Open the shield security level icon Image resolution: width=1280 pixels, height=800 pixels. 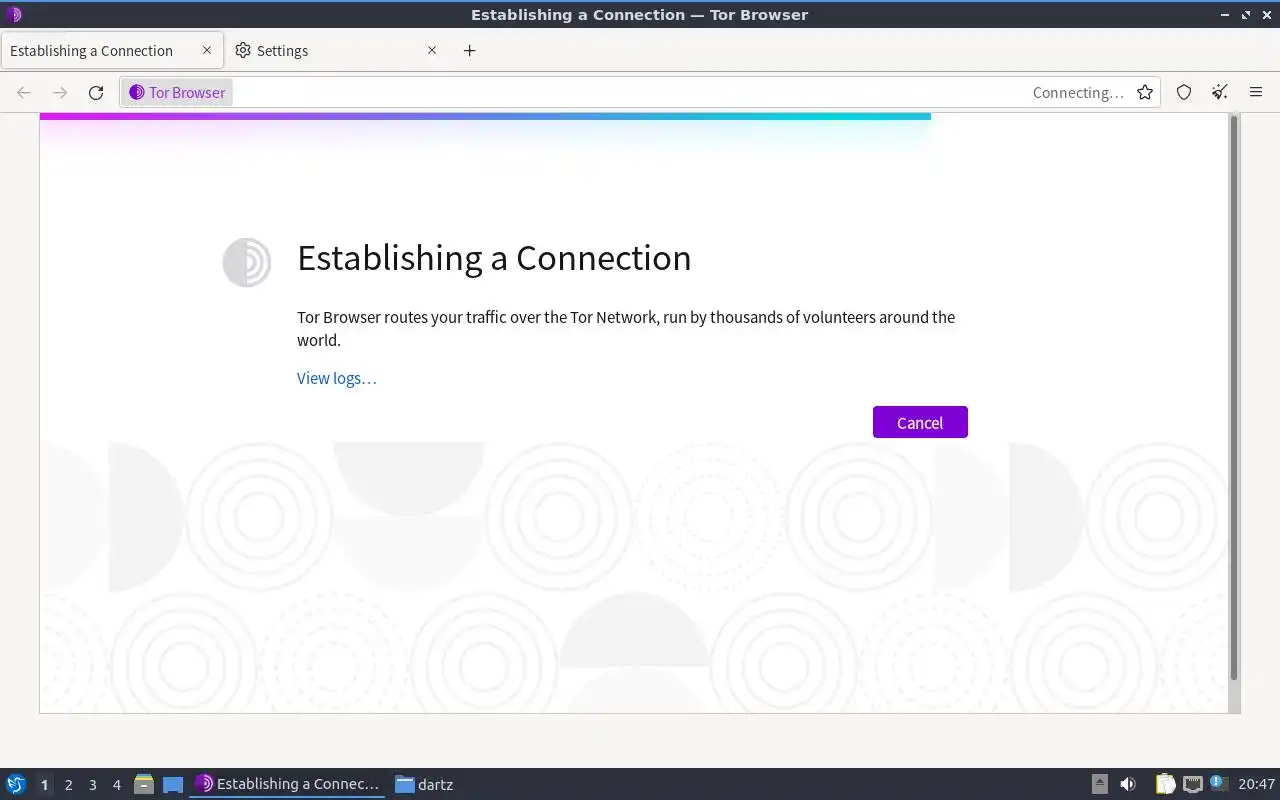point(1184,92)
